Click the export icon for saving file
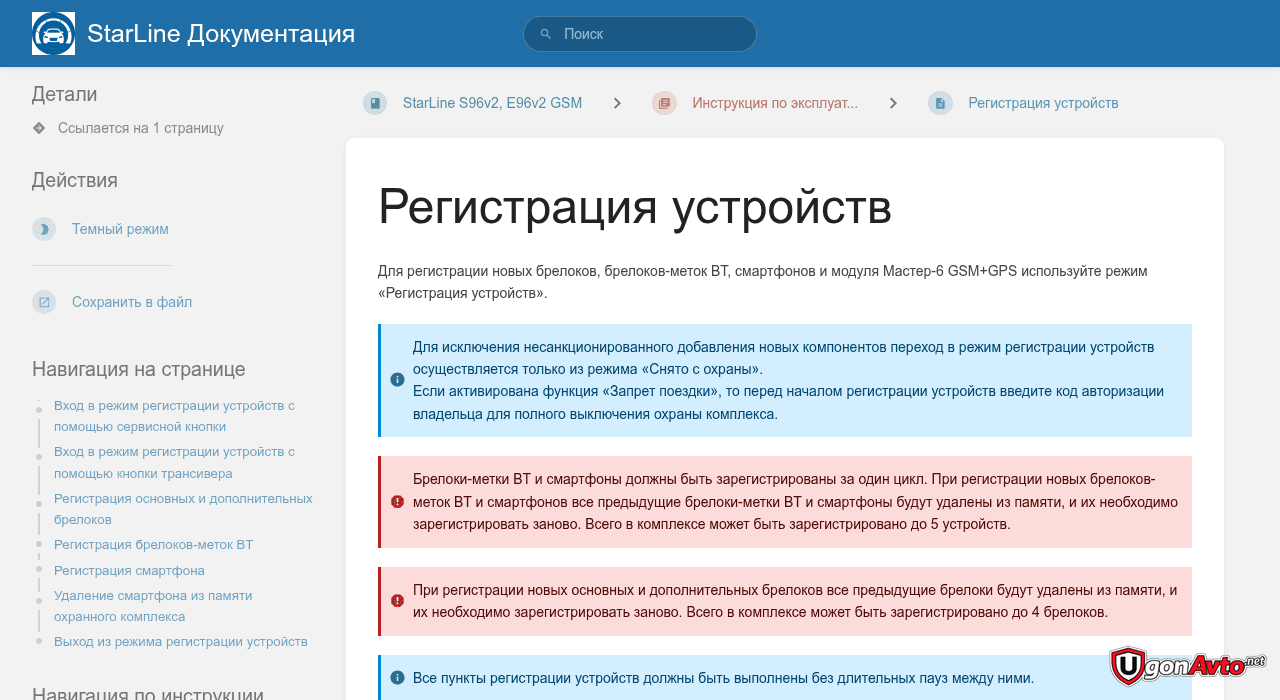The height and width of the screenshot is (700, 1280). point(44,302)
